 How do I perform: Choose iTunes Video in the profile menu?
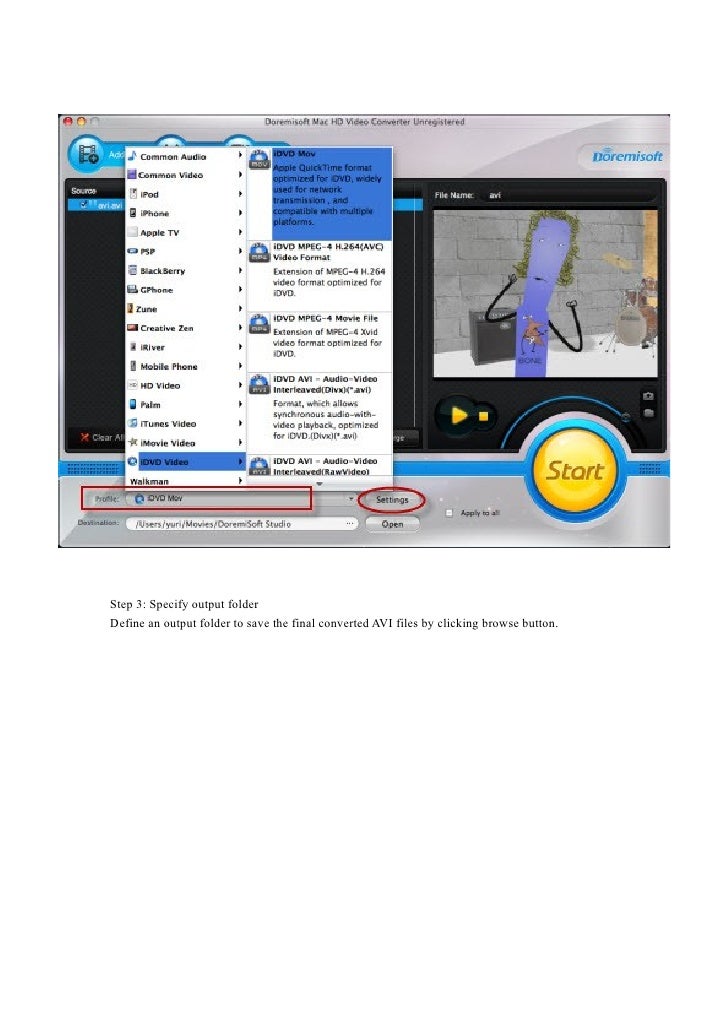pos(185,424)
